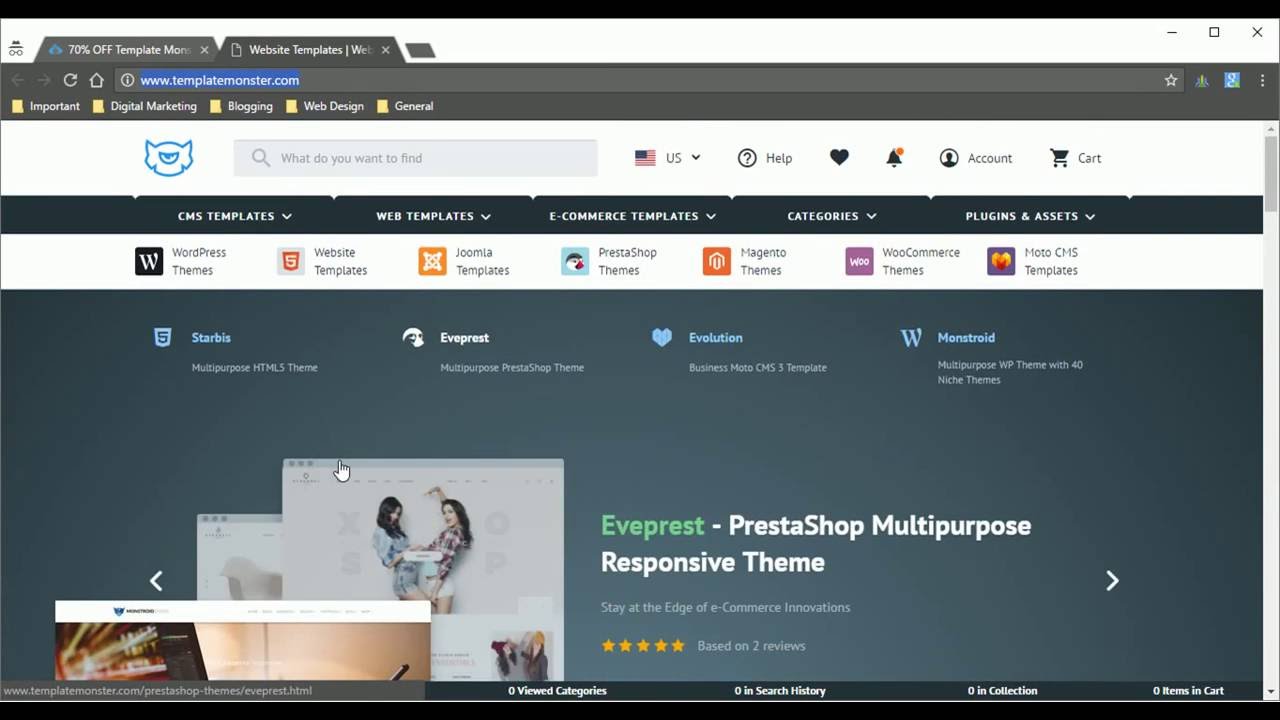The image size is (1280, 720).
Task: Open the Digital Marketing bookmarks folder
Action: point(144,106)
